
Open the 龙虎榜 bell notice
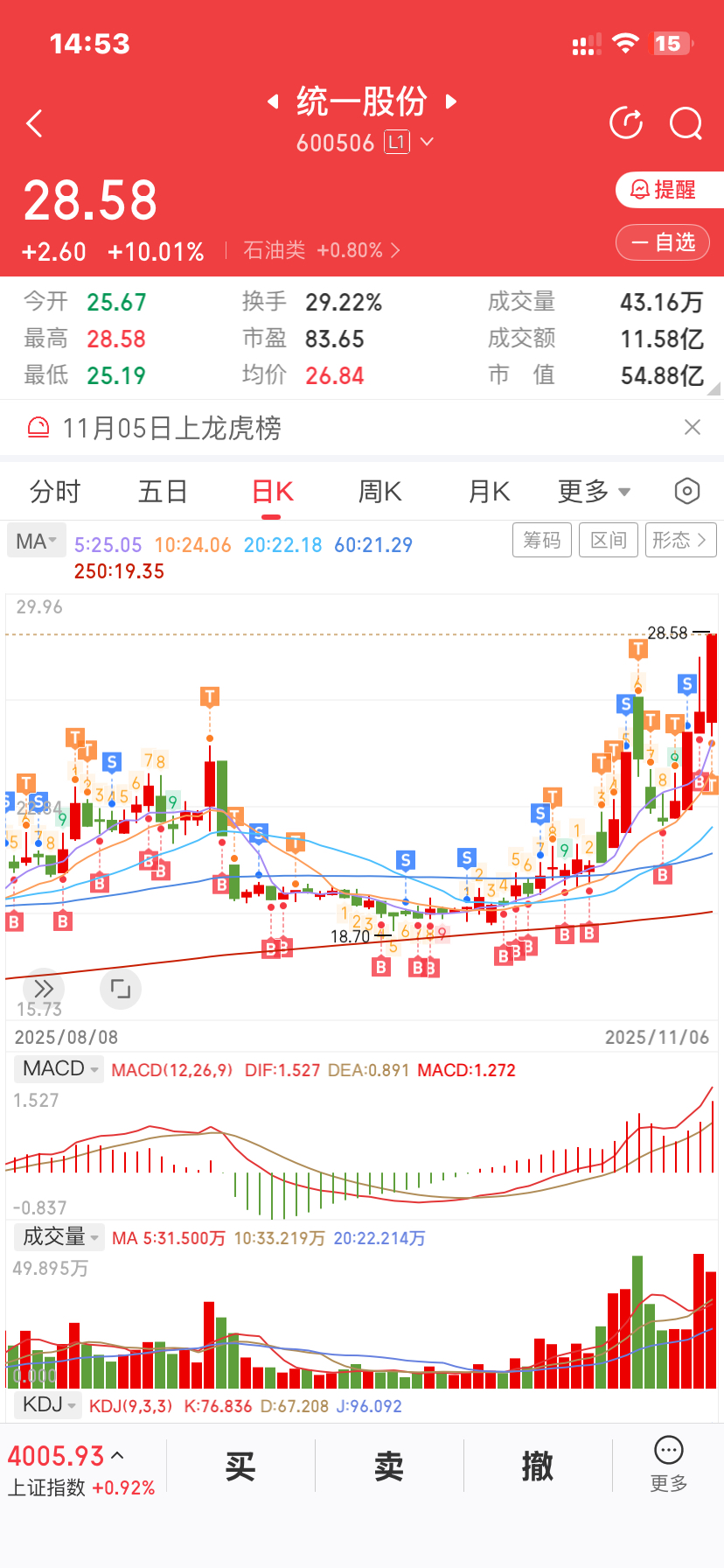[38, 427]
